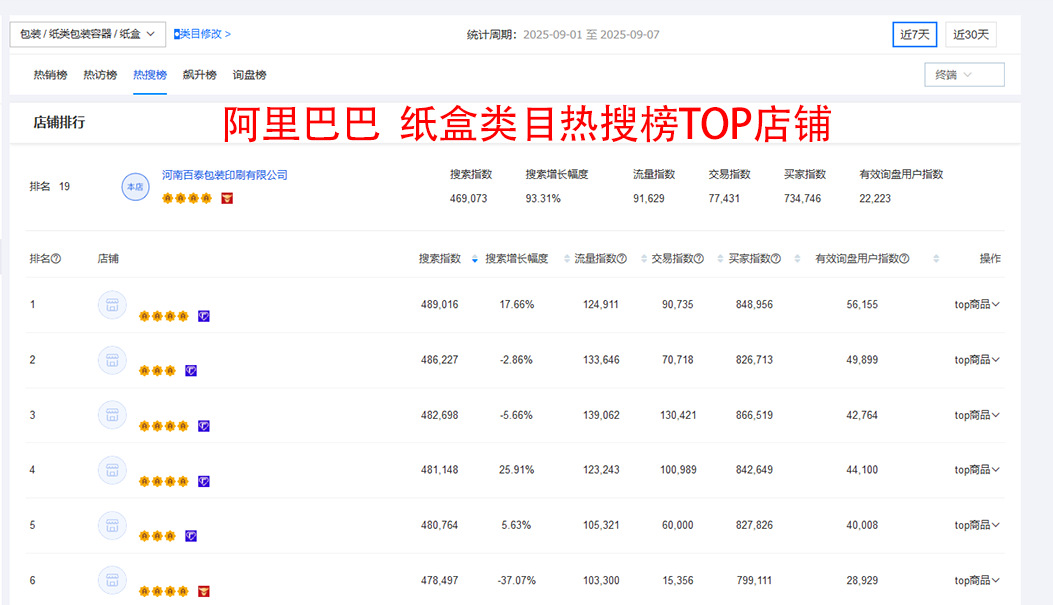Click the gold star rating in rank 1 row
Viewport: 1053px width, 605px height.
(164, 316)
